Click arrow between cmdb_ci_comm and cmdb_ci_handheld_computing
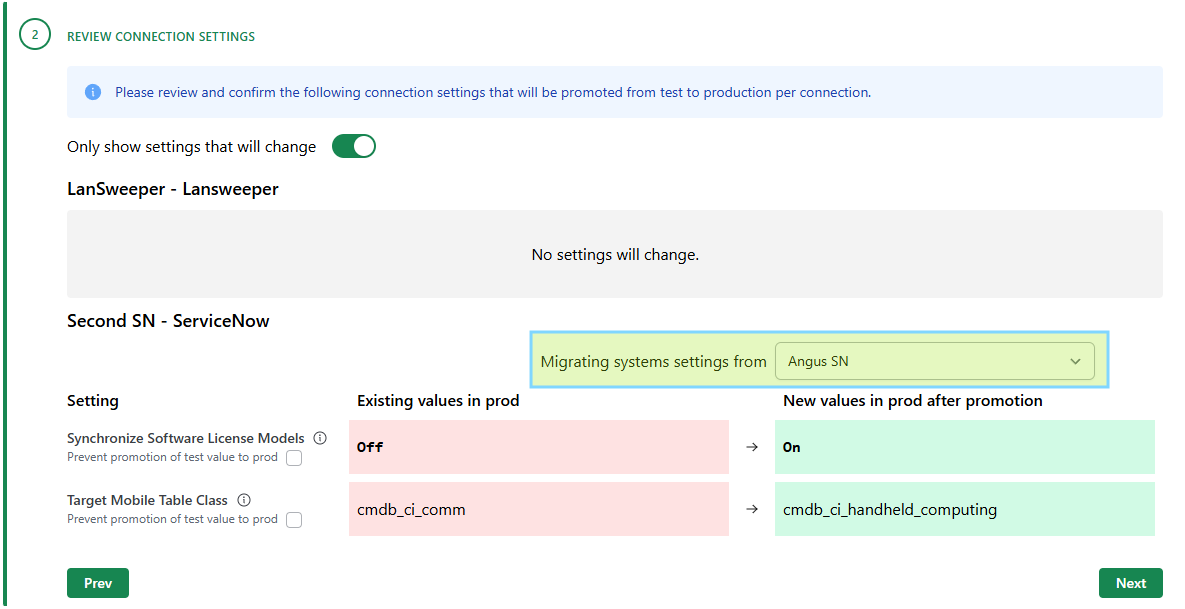Image resolution: width=1185 pixels, height=609 pixels. pyautogui.click(x=752, y=509)
